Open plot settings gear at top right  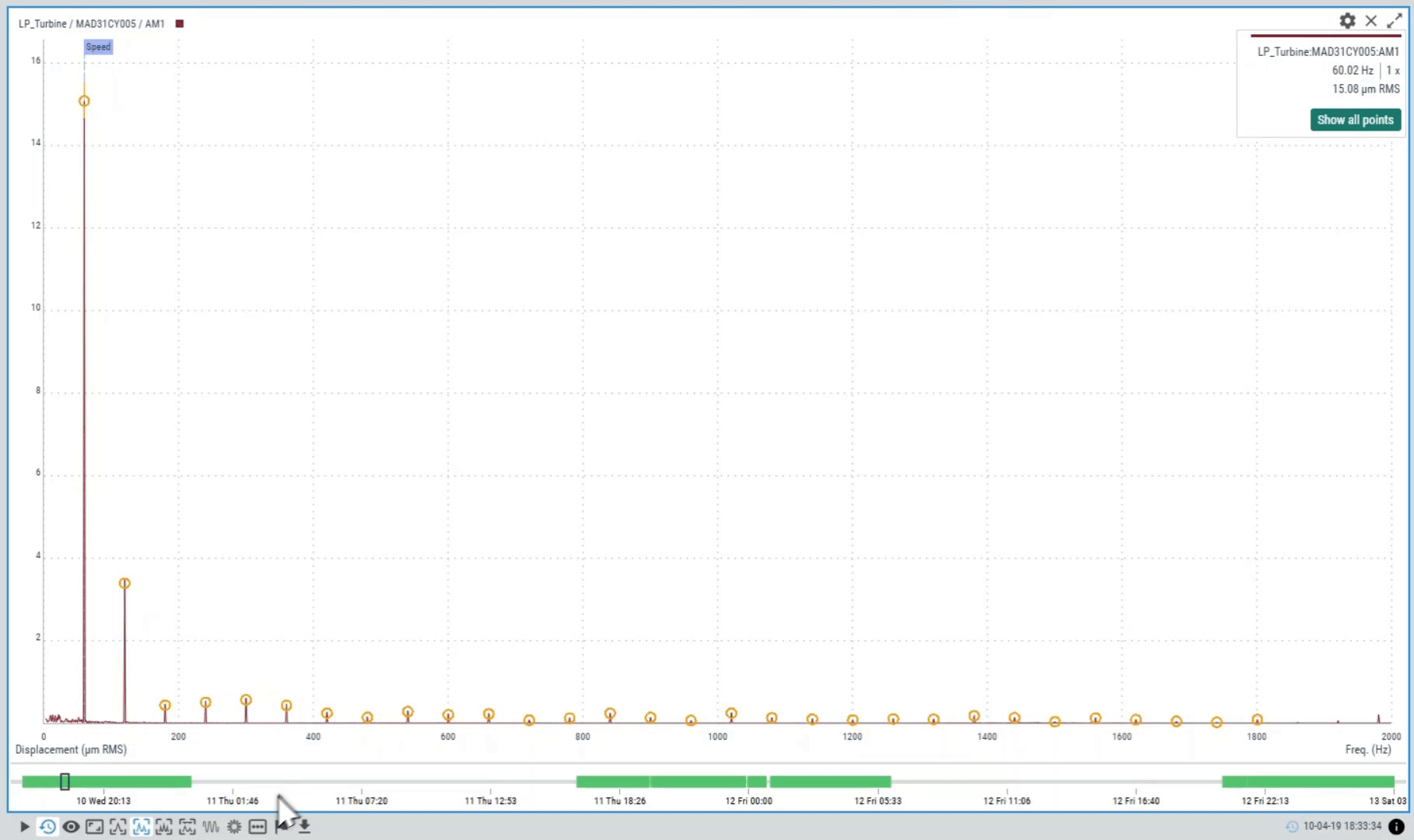pos(1347,21)
